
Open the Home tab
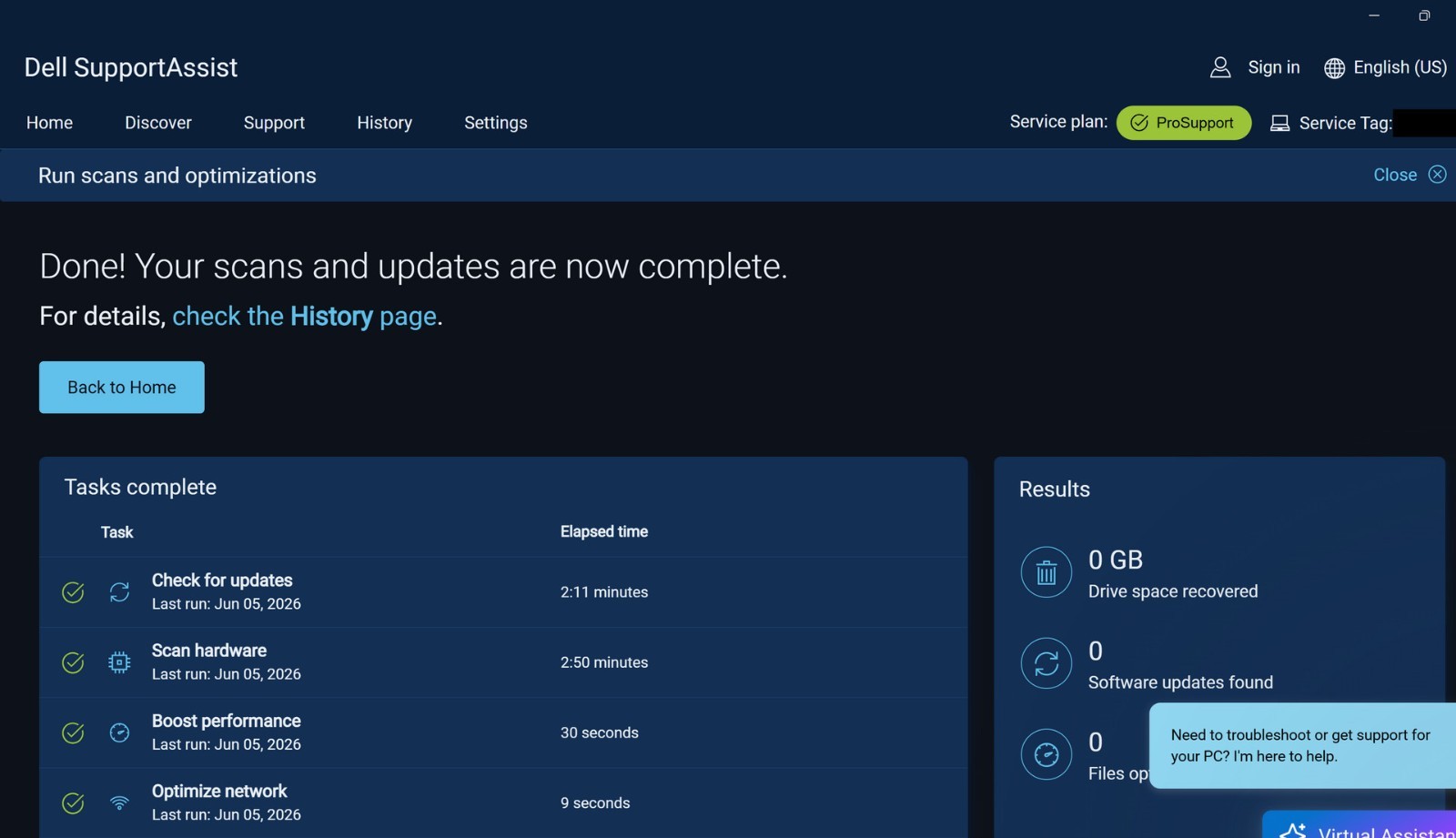[x=49, y=123]
